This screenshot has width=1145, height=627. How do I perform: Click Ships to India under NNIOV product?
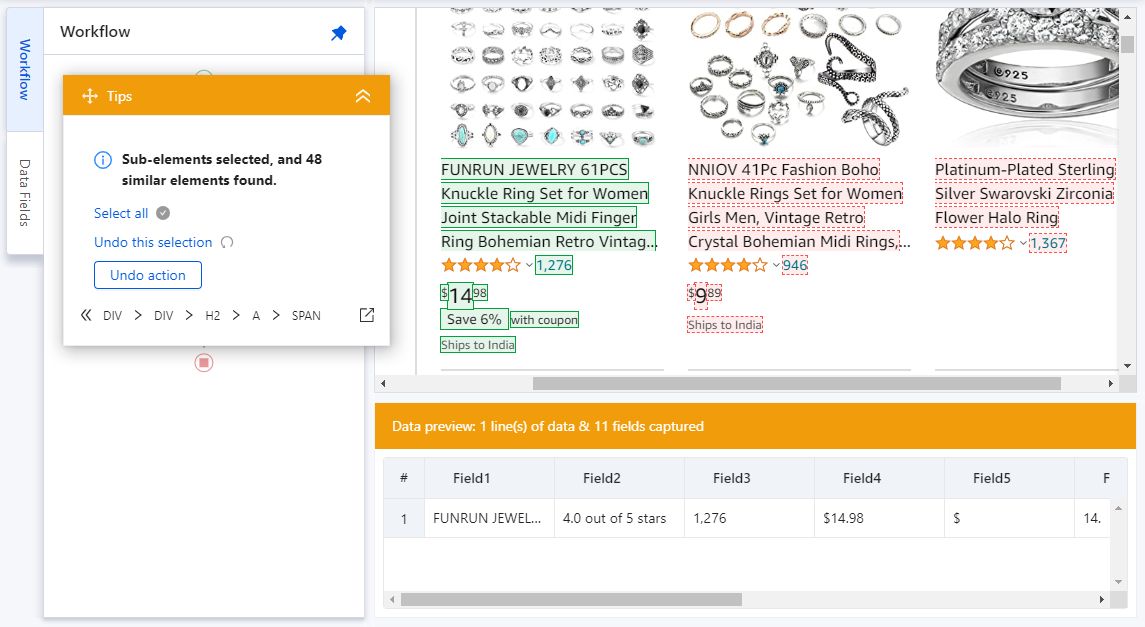(724, 325)
